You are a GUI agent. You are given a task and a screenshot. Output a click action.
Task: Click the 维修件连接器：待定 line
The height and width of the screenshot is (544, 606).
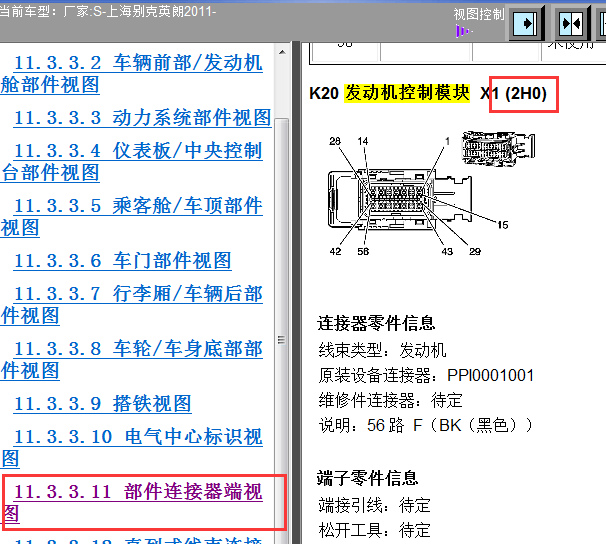tap(390, 400)
